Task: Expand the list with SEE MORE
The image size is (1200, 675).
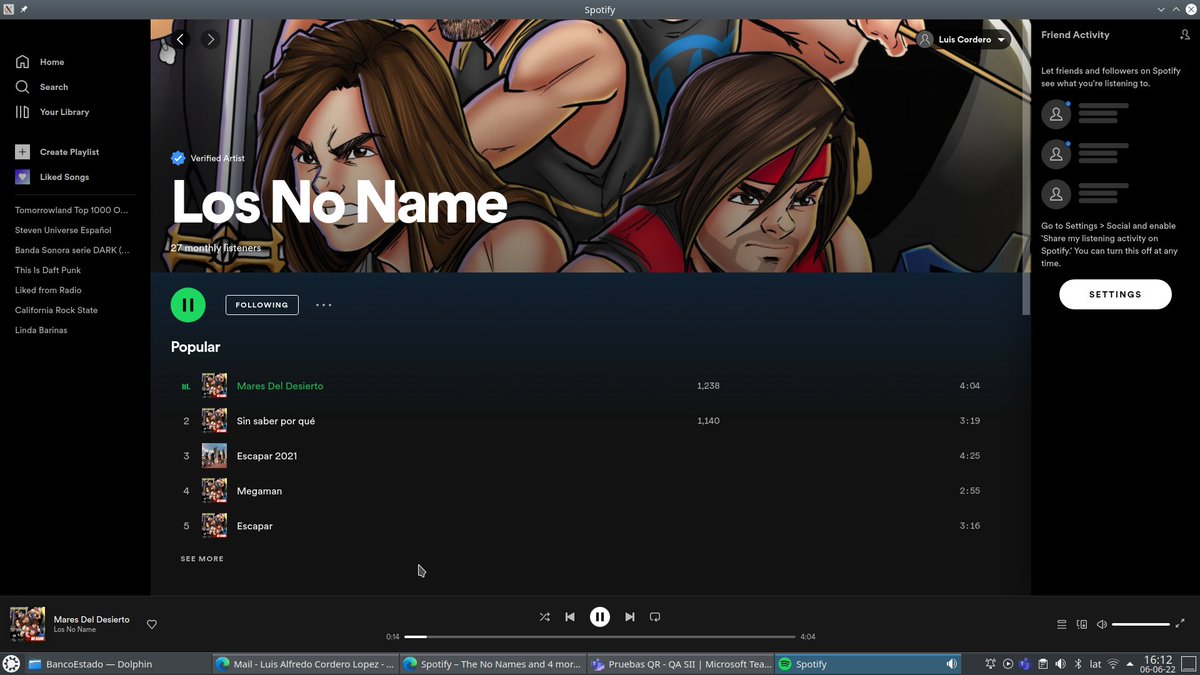Action: tap(202, 559)
